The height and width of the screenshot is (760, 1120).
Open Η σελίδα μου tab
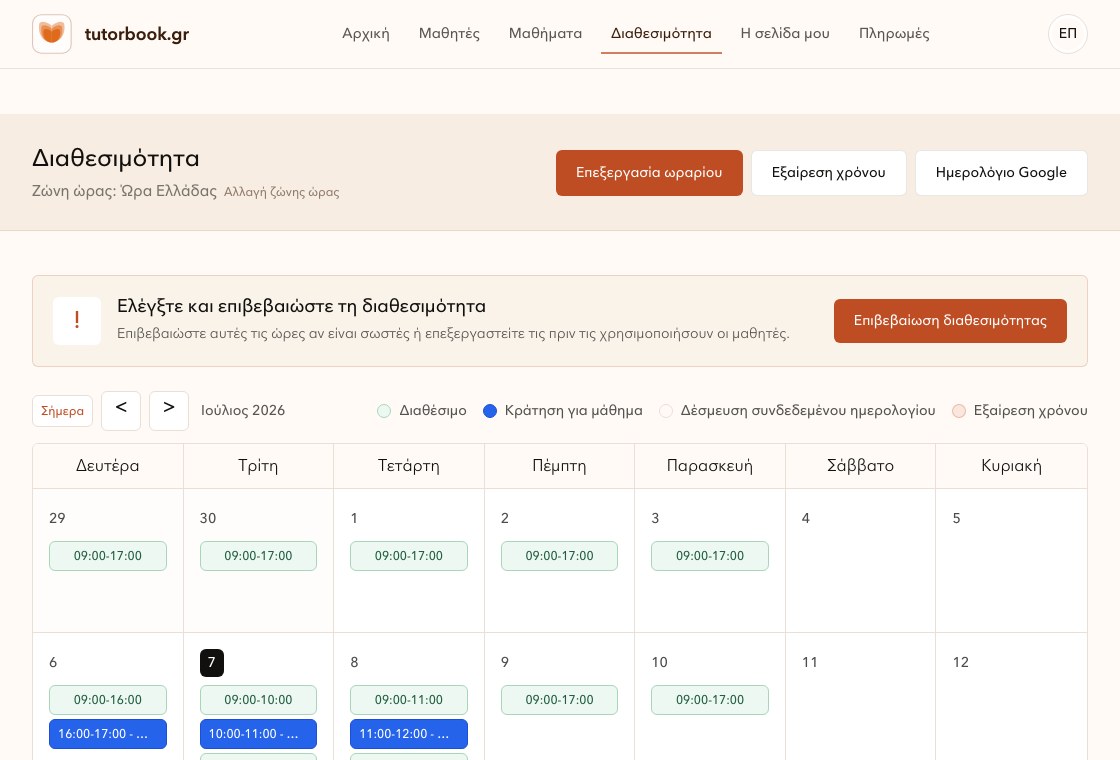[785, 34]
